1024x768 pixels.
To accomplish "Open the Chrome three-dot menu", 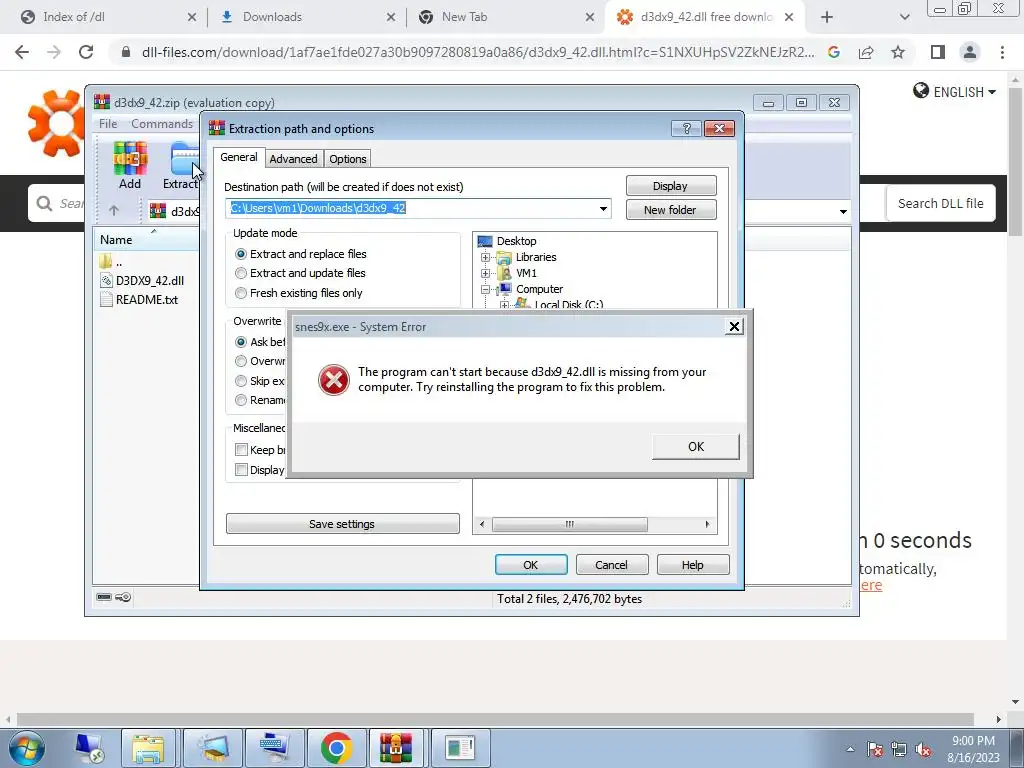I will click(1002, 52).
